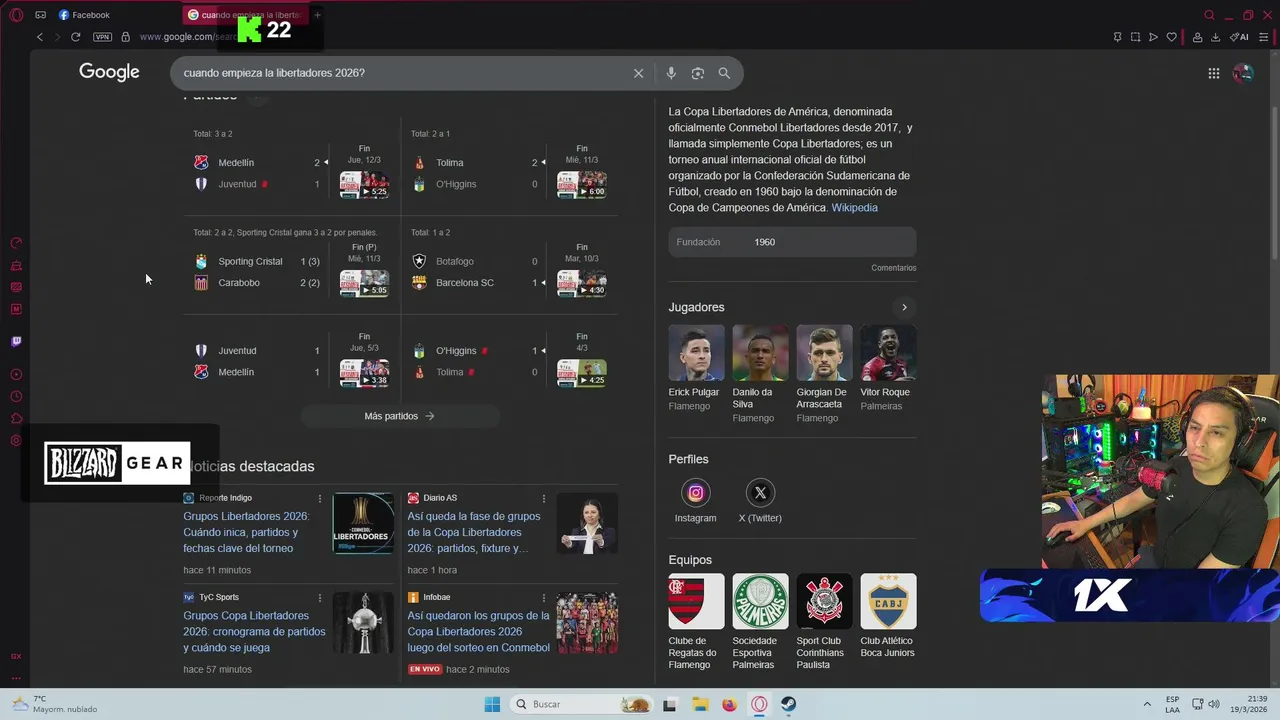Open the X (Twitter) profile
Screen dimensions: 1280x720
[x=760, y=502]
